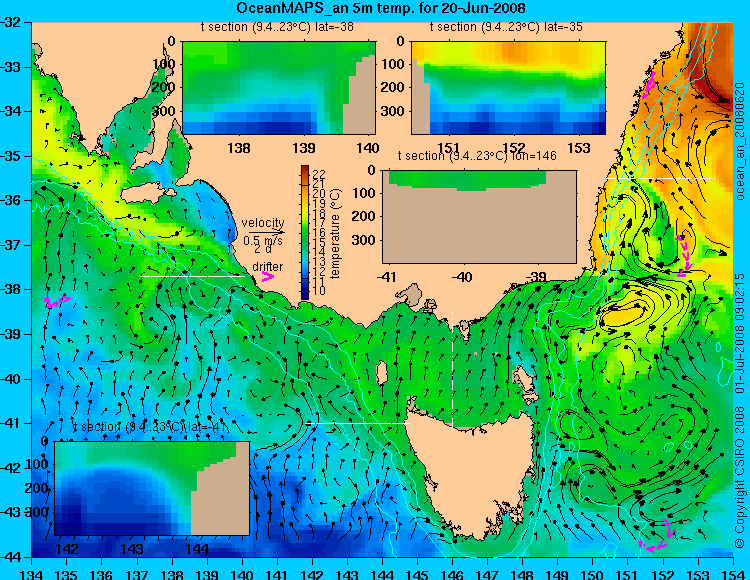
Task: Click the '-32' latitude axis label
Action: click(10, 22)
